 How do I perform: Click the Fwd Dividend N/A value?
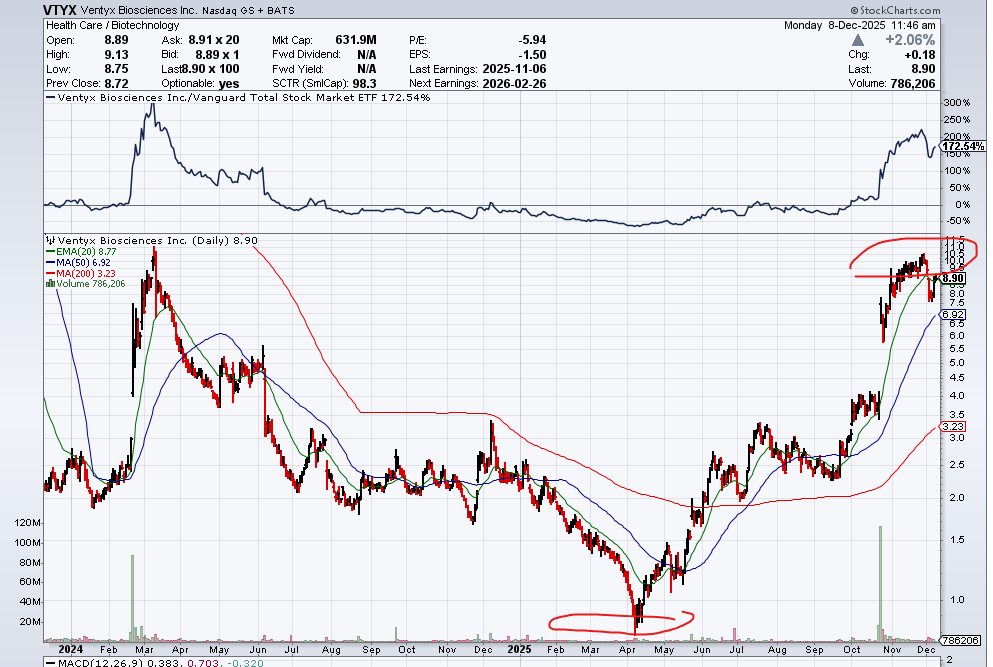pos(367,54)
